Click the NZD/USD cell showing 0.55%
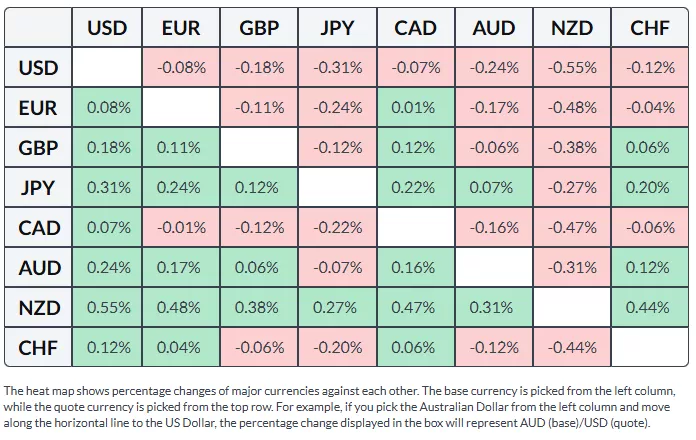The height and width of the screenshot is (440, 696). [107, 308]
